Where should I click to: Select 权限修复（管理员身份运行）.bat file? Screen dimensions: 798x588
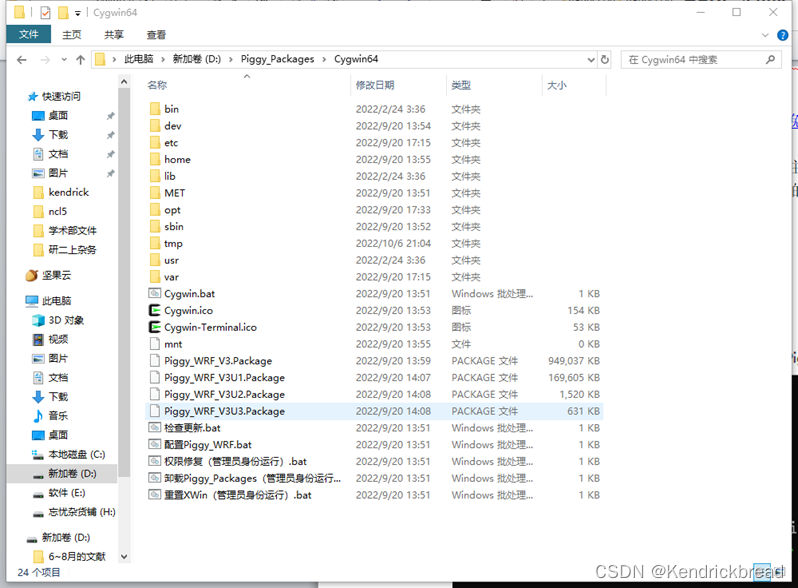pos(235,462)
